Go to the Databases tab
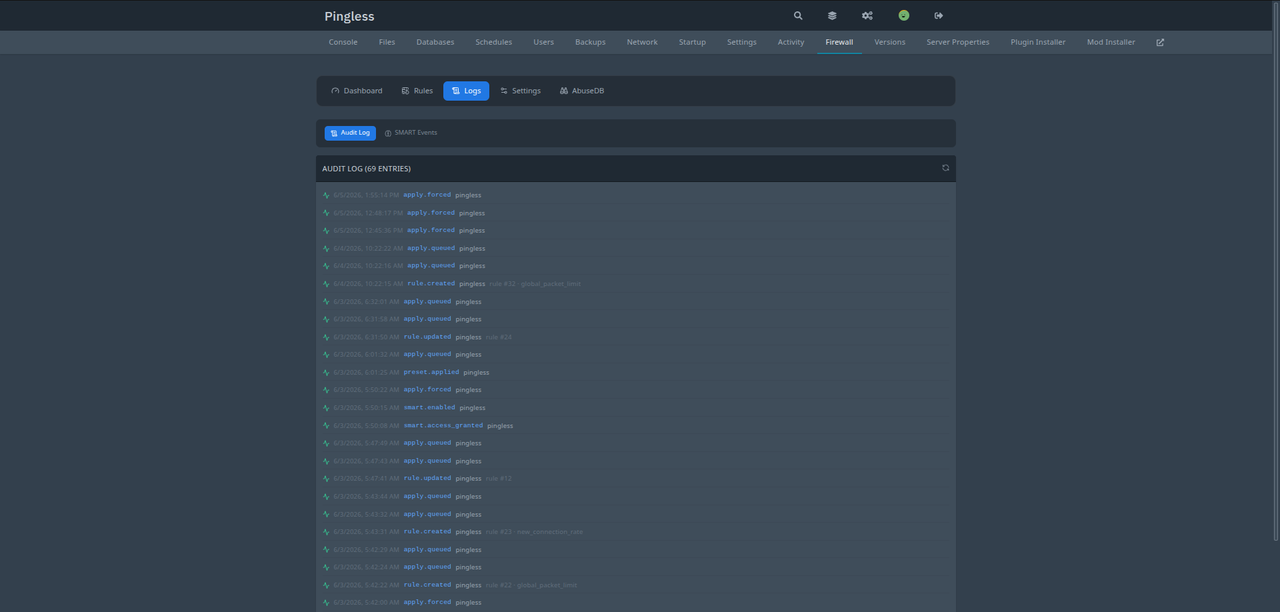Screen dimensions: 1280x612 (435, 42)
